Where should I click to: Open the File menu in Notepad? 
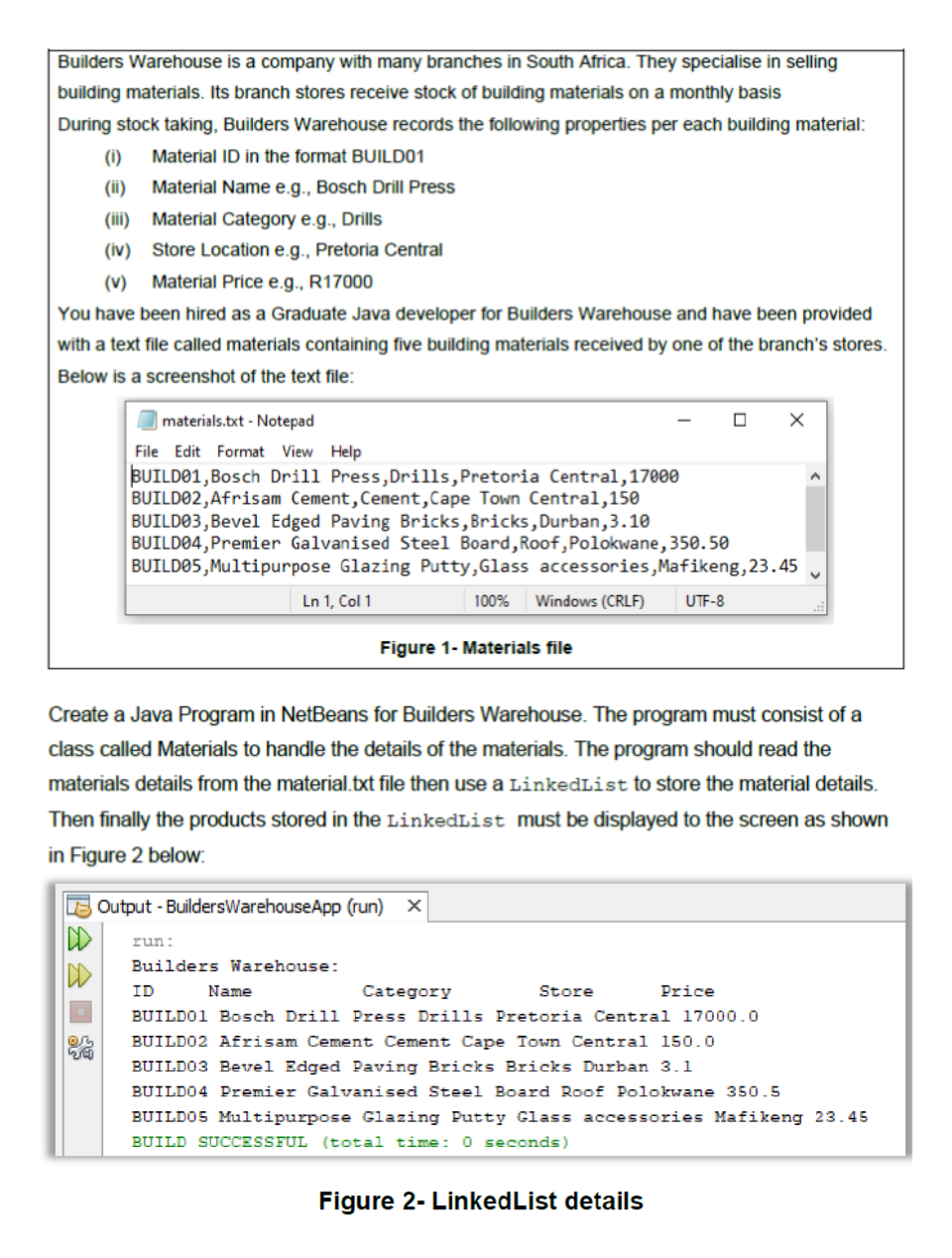point(147,451)
